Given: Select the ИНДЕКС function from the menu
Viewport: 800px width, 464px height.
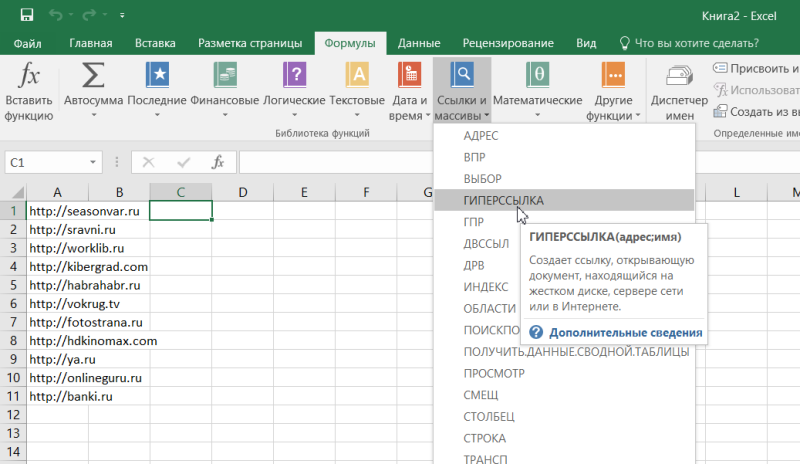Looking at the screenshot, I should 486,287.
